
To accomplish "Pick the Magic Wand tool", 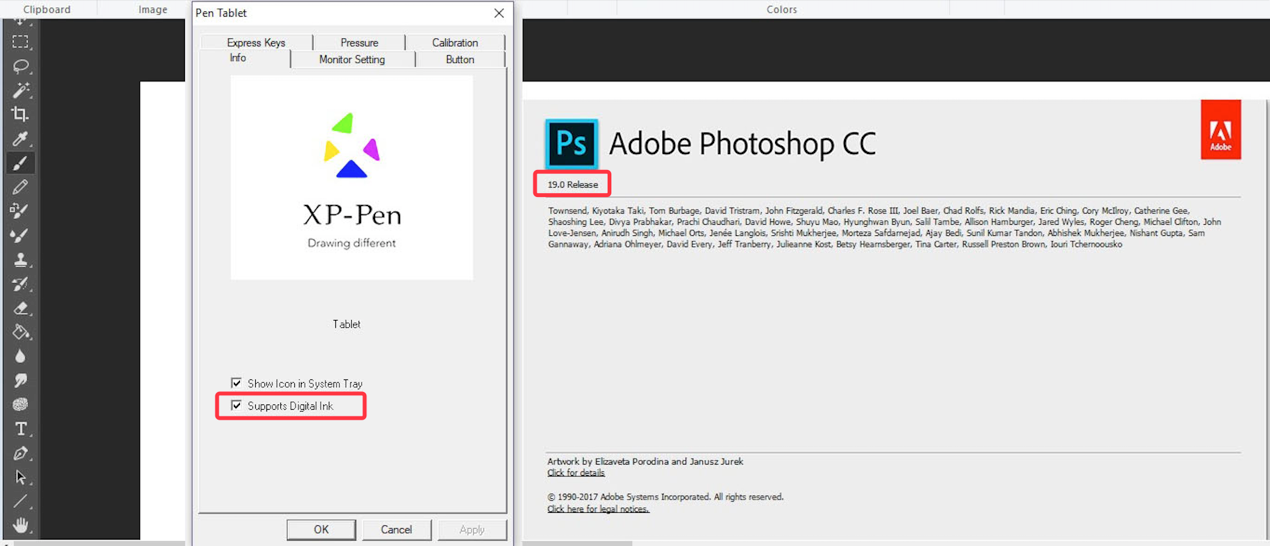I will (20, 90).
